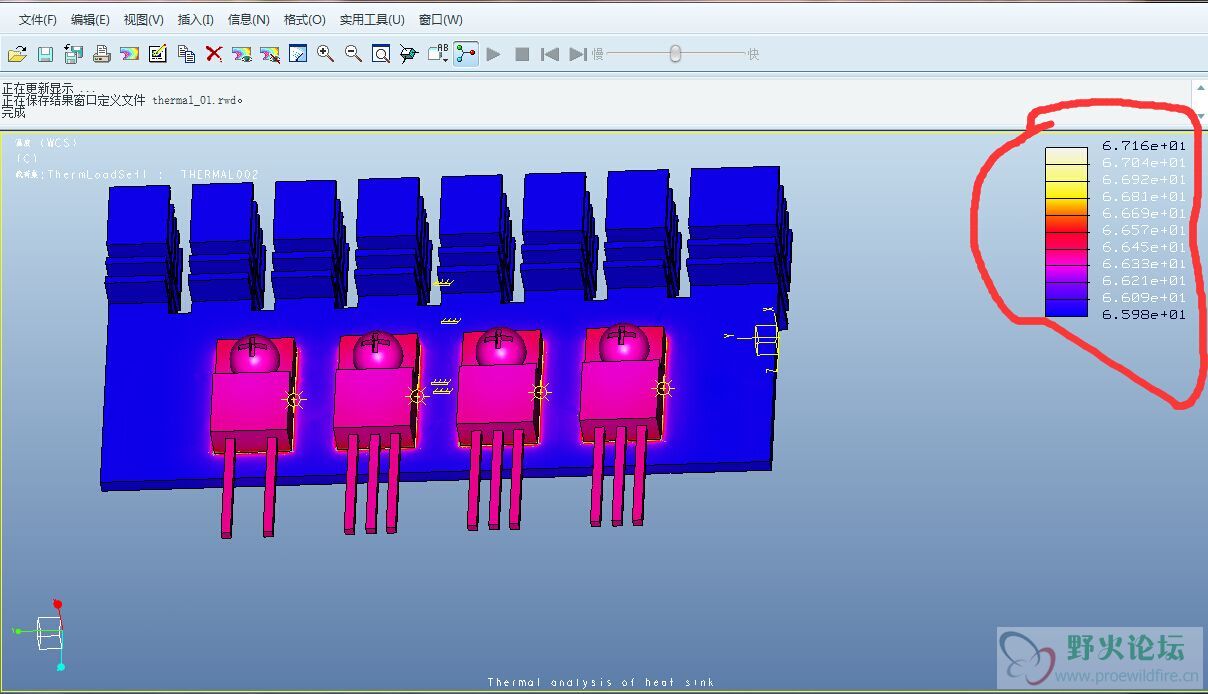Click the model query/probe icon

(409, 54)
